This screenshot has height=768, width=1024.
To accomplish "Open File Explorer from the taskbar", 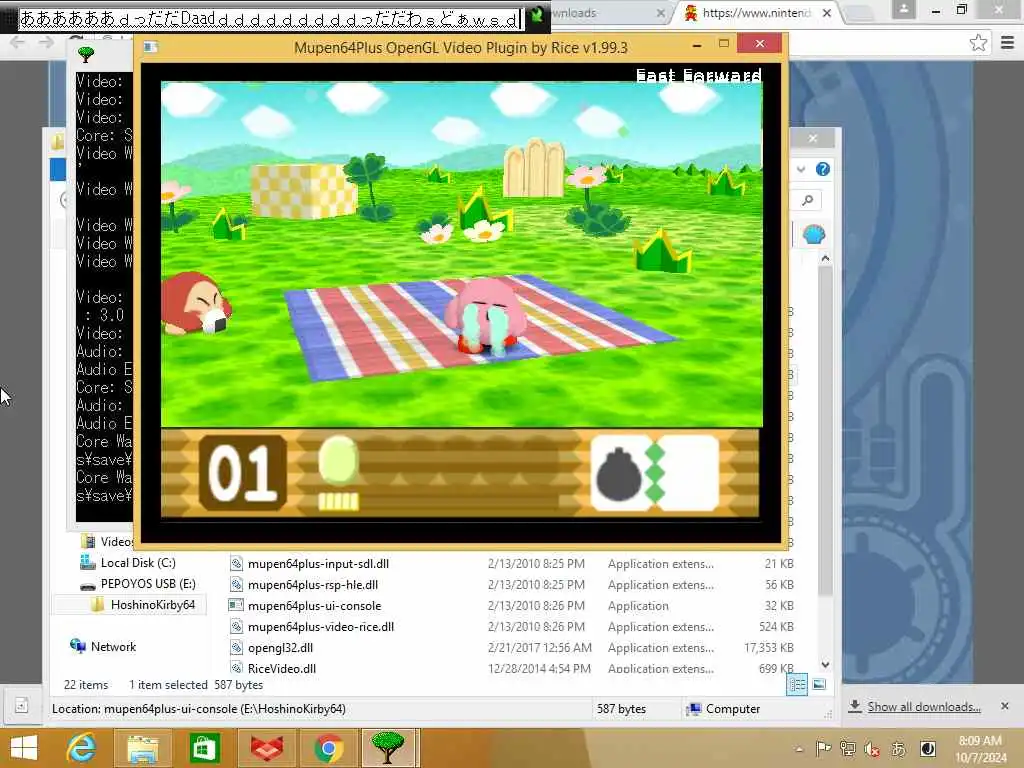I will pos(142,748).
